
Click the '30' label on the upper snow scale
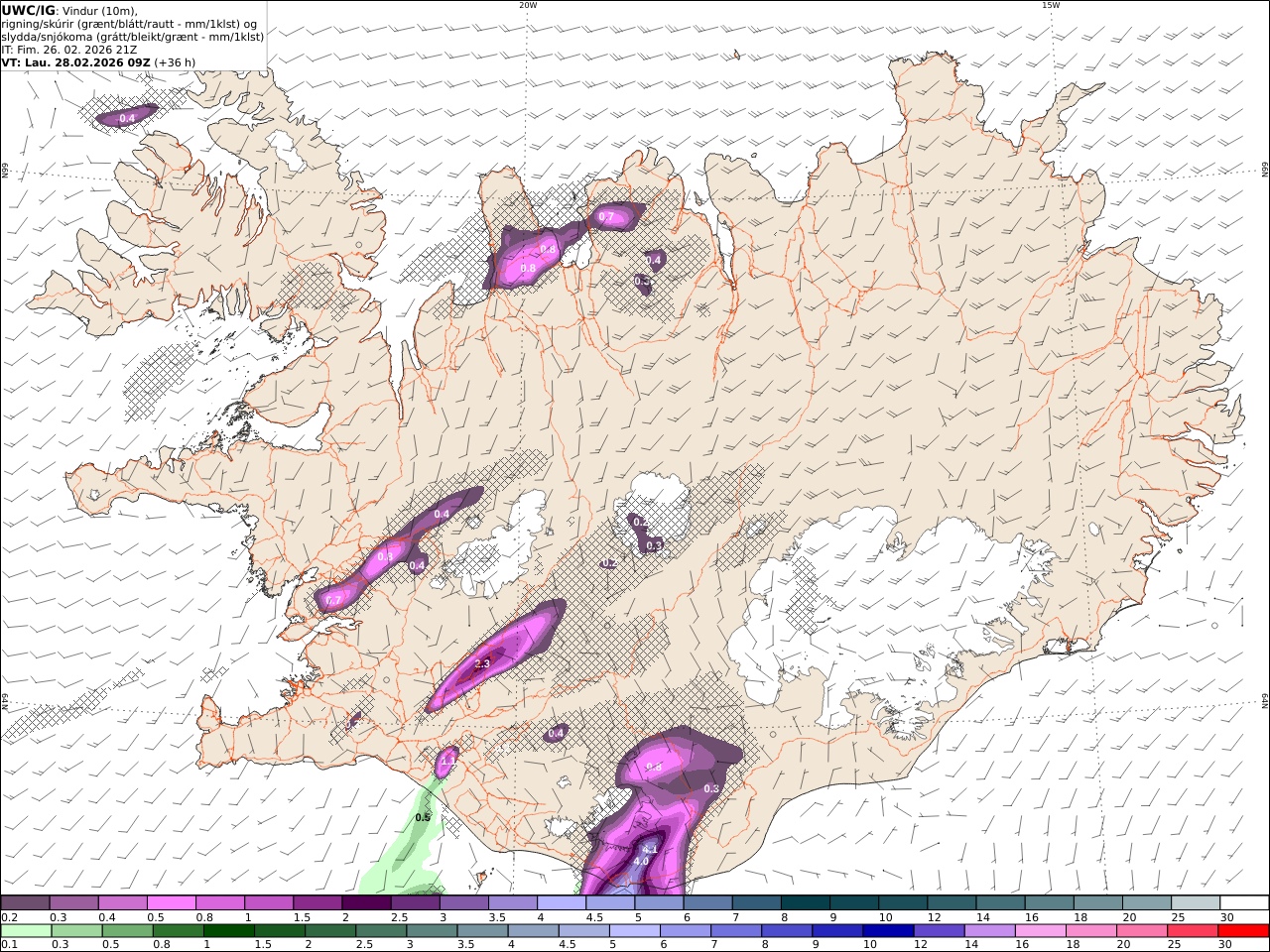click(x=1226, y=917)
